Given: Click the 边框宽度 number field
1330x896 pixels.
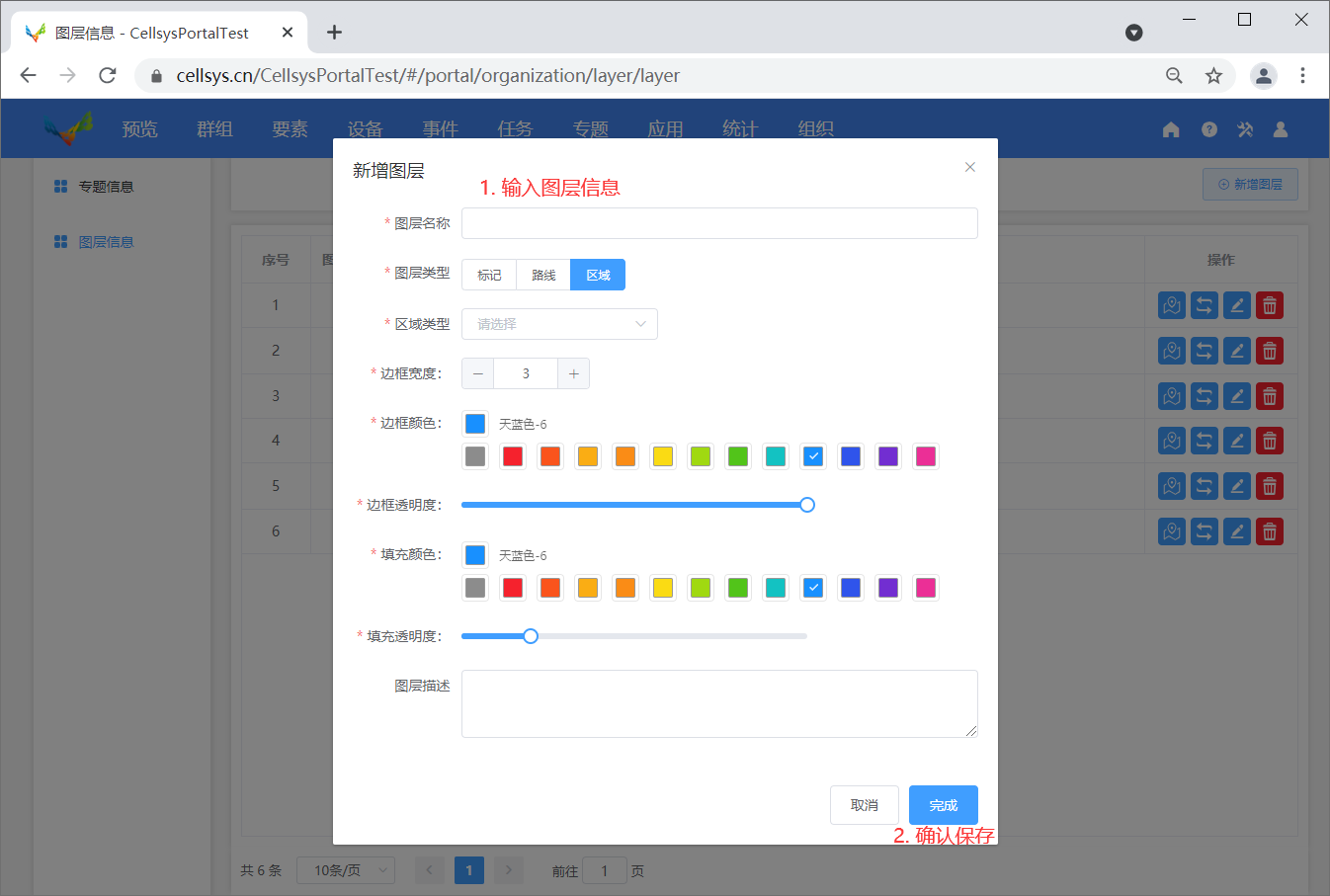Looking at the screenshot, I should pos(526,373).
